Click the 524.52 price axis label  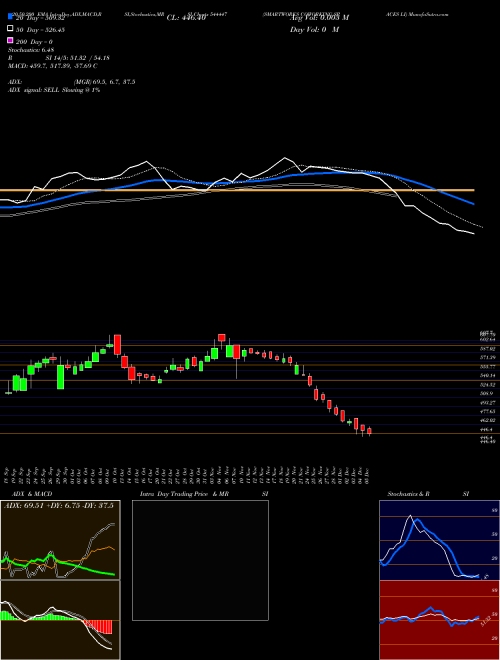(x=488, y=385)
